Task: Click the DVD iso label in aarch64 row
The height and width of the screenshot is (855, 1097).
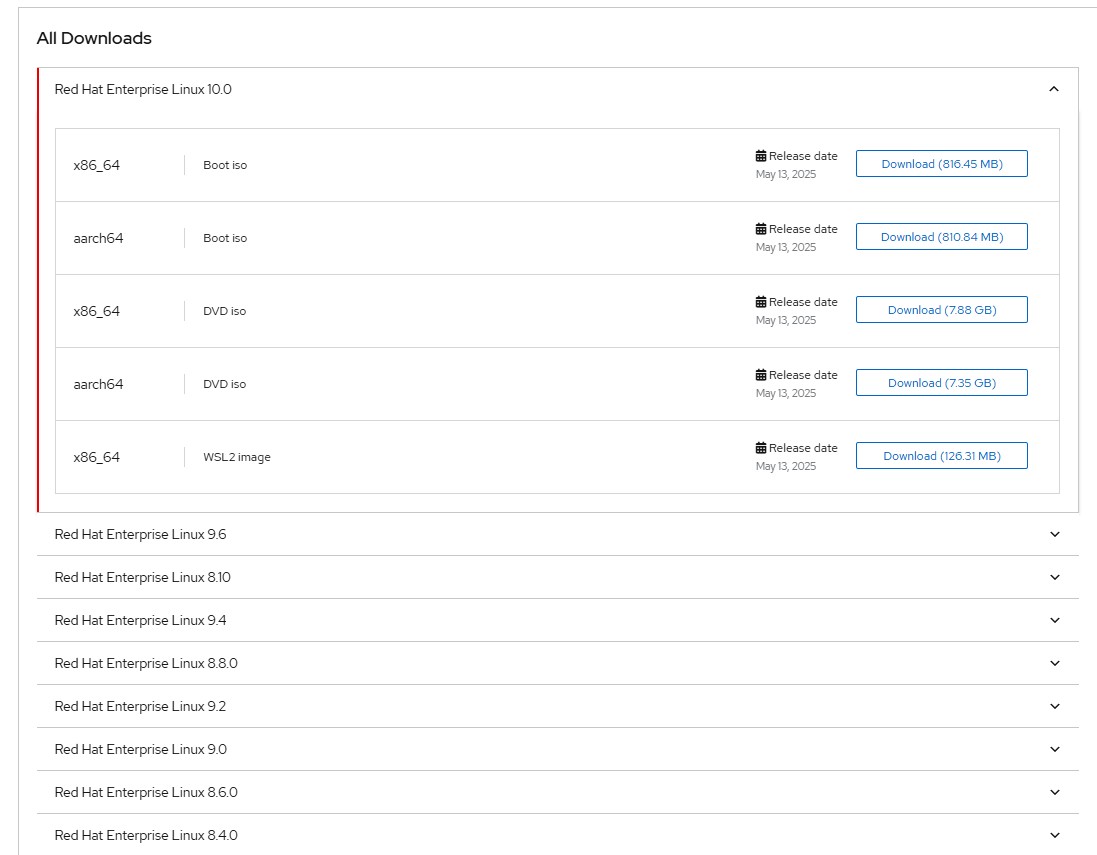Action: (225, 384)
